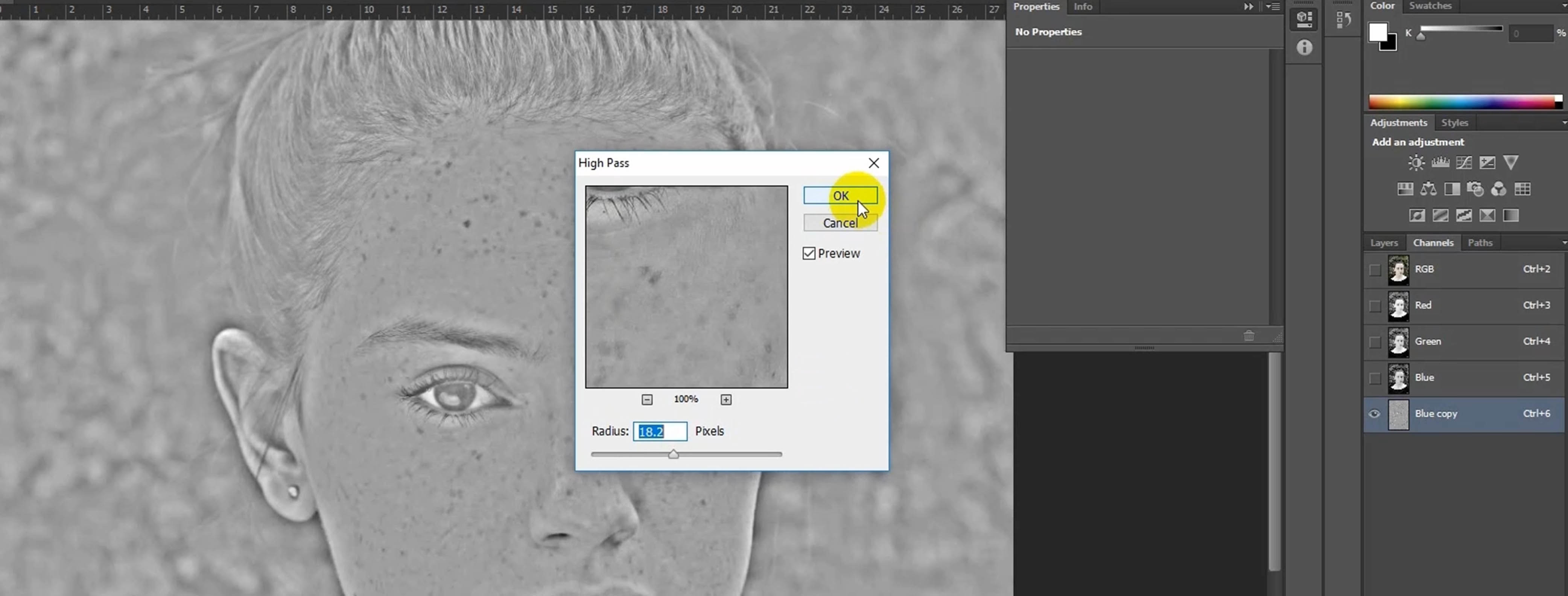Image resolution: width=1568 pixels, height=596 pixels.
Task: Add a Curves adjustment
Action: (1464, 163)
